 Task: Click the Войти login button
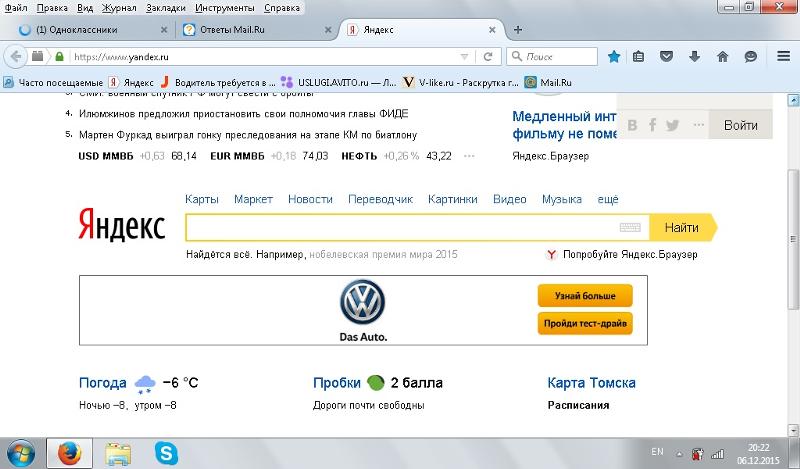click(x=740, y=125)
